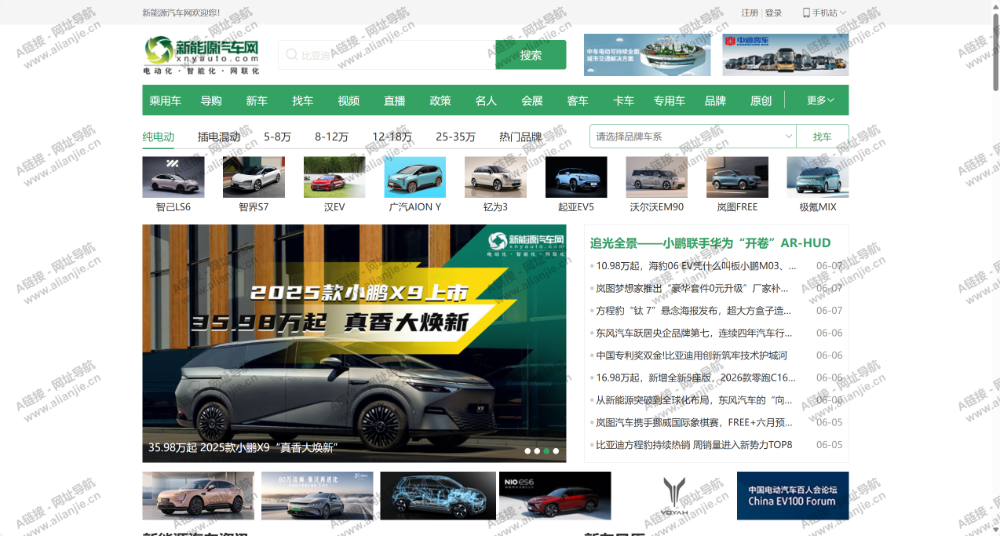The width and height of the screenshot is (1000, 536).
Task: Open the 会展 navigation item
Action: click(532, 100)
